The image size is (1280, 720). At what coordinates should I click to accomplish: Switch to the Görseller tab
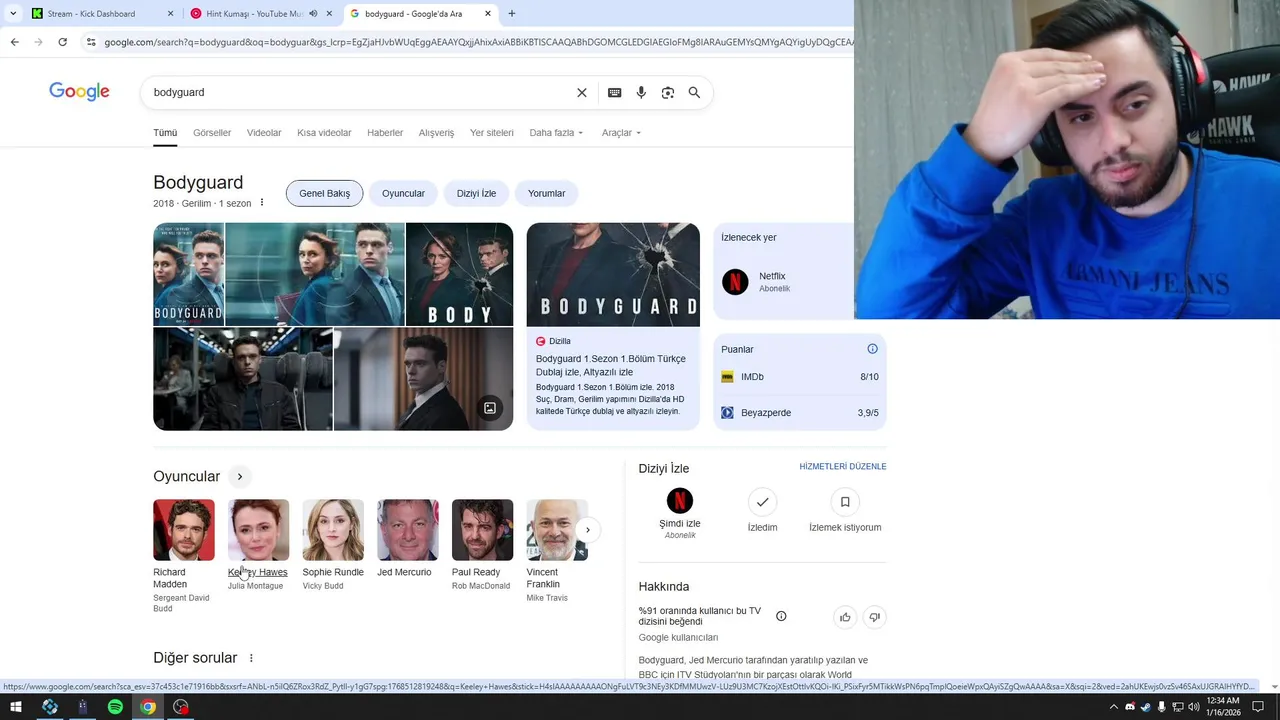212,133
